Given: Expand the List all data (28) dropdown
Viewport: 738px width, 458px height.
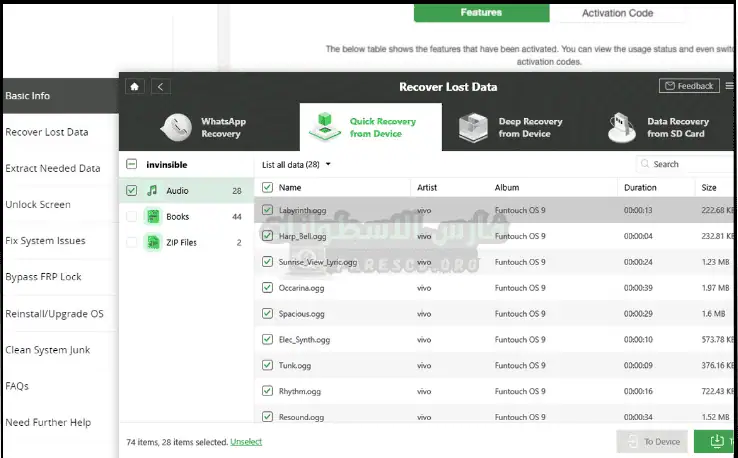Looking at the screenshot, I should click(x=296, y=164).
